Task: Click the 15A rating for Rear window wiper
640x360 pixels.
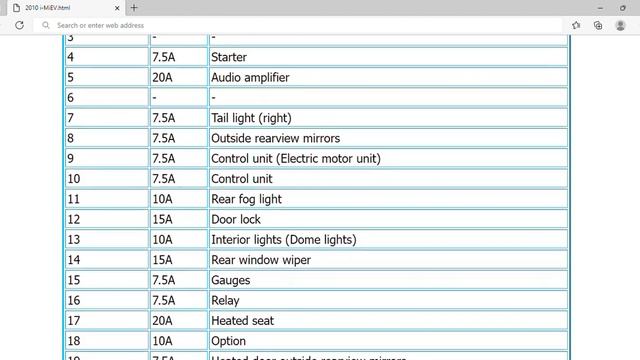Action: (x=179, y=260)
